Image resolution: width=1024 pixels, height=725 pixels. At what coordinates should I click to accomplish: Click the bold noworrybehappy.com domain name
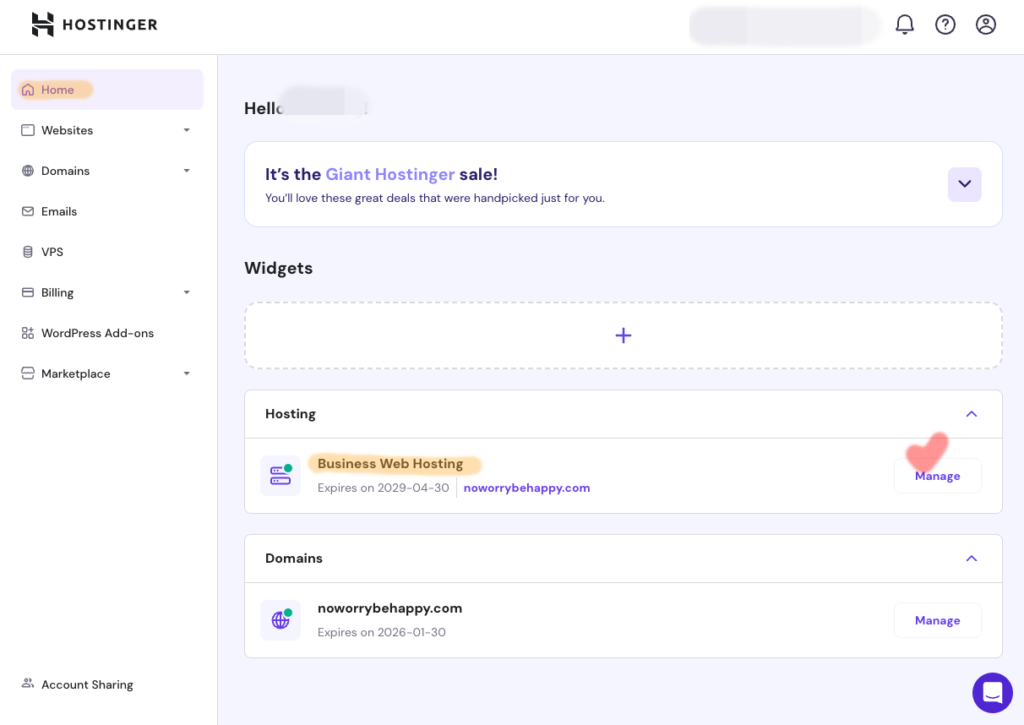tap(390, 608)
